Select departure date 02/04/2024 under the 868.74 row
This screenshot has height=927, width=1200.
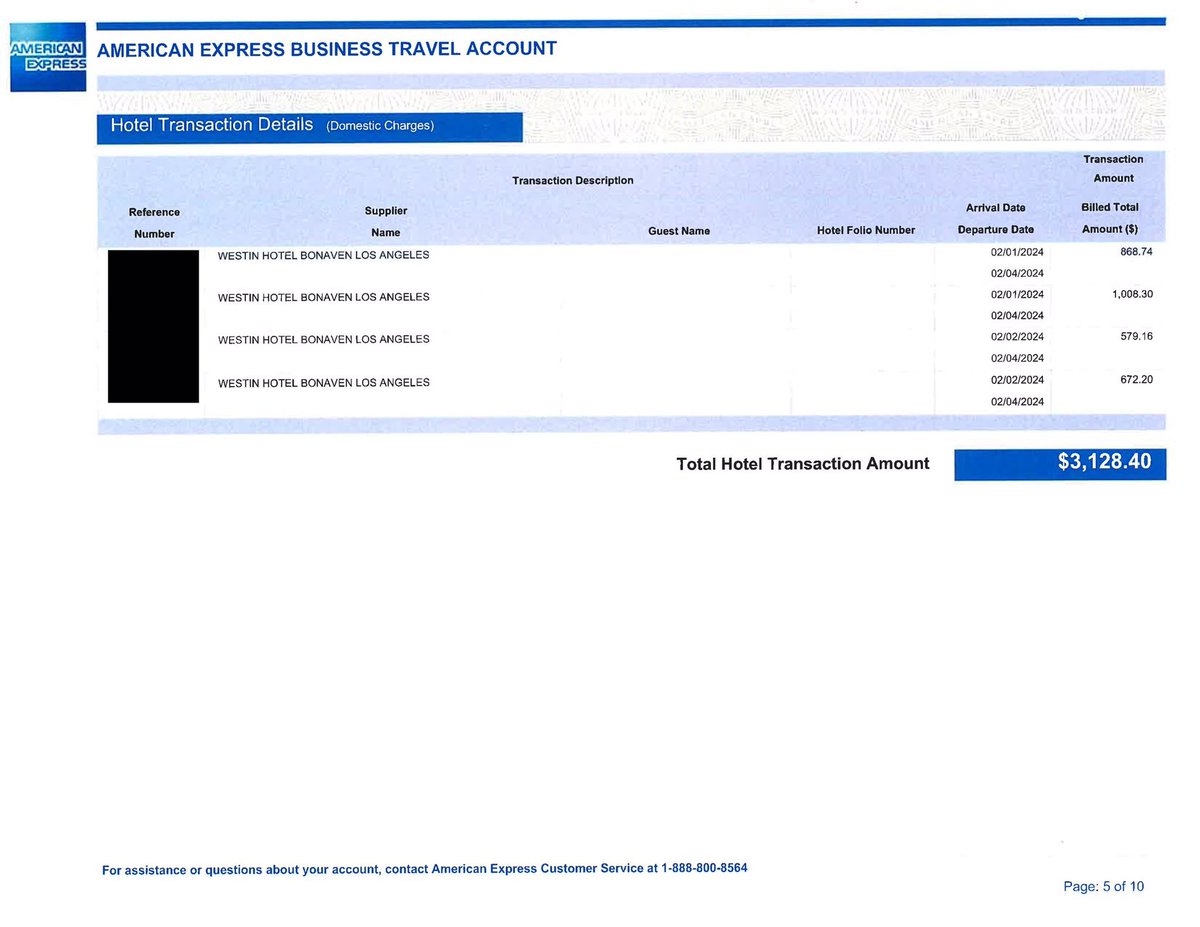(1017, 273)
